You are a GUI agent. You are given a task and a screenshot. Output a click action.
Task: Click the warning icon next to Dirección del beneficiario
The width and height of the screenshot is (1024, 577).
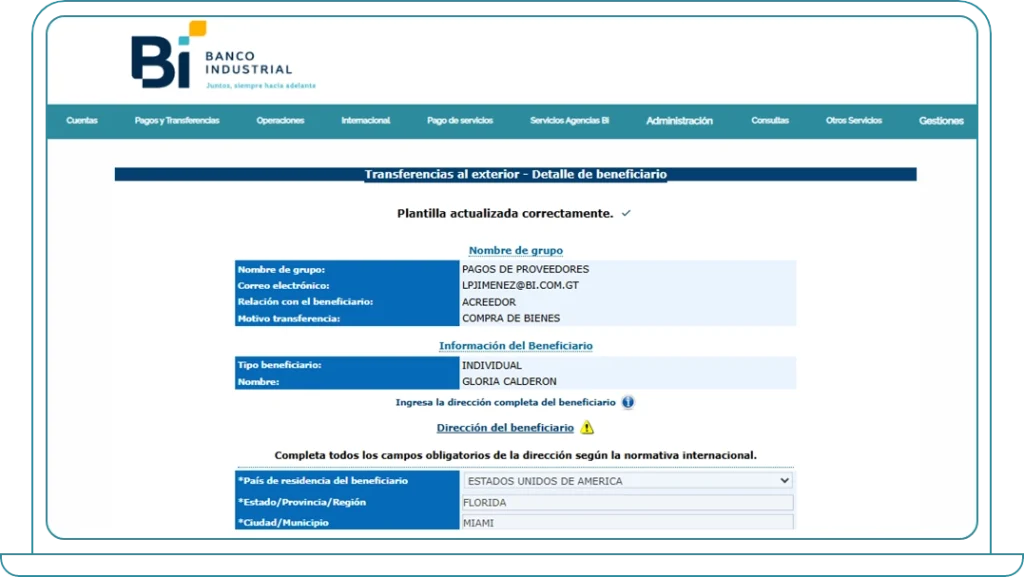587,427
